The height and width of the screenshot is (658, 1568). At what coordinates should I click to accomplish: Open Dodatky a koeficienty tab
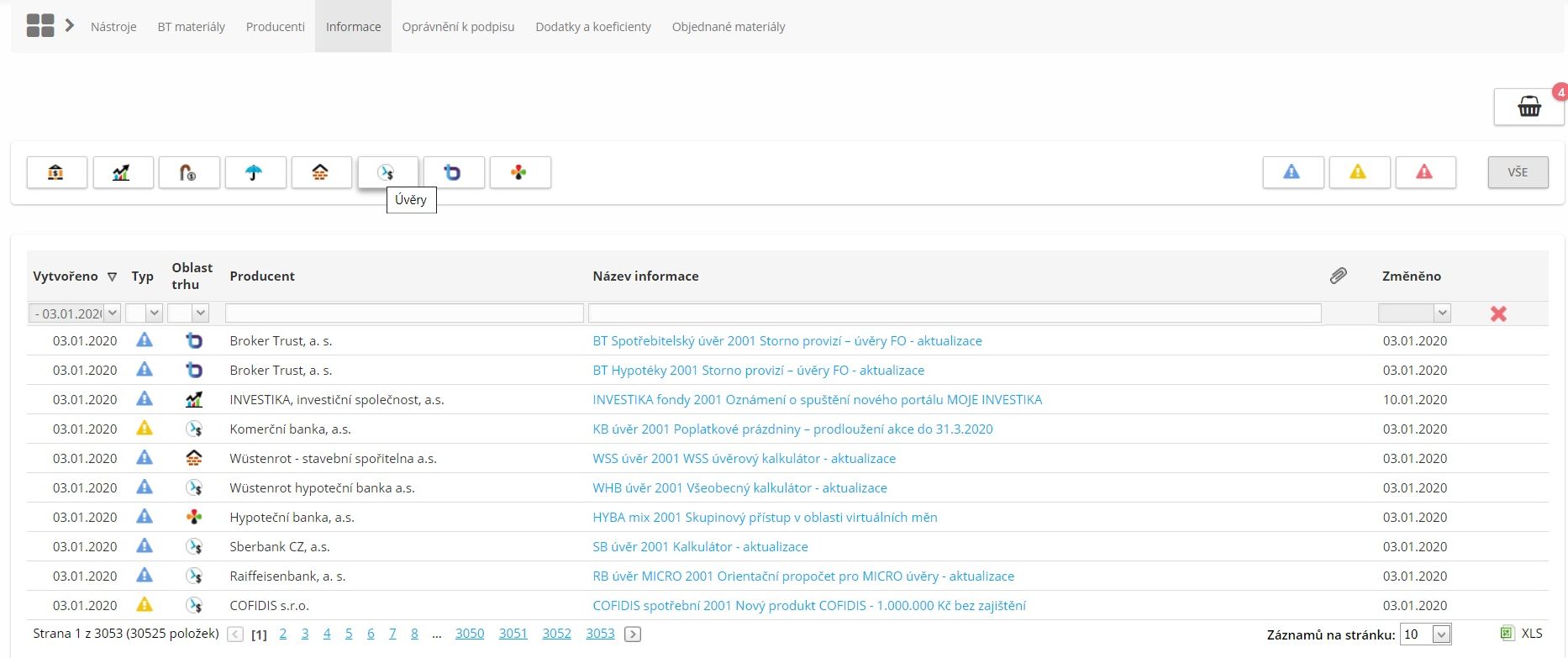(x=593, y=27)
